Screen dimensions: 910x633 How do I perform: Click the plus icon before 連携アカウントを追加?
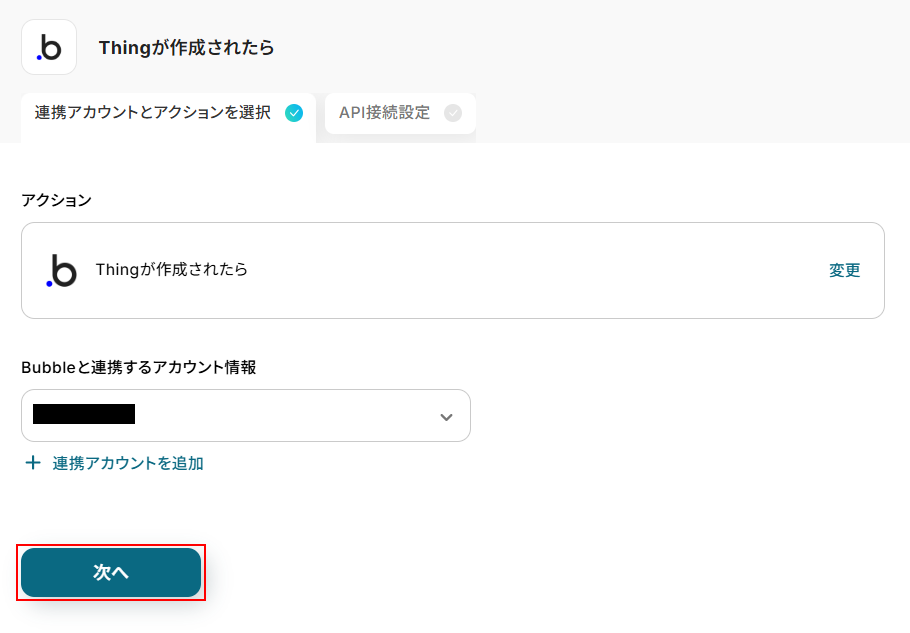click(x=33, y=463)
